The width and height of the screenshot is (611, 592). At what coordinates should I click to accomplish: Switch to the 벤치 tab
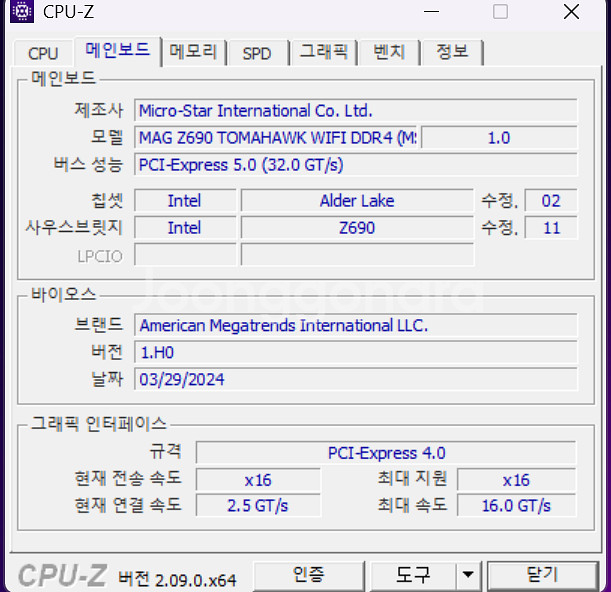pyautogui.click(x=388, y=53)
